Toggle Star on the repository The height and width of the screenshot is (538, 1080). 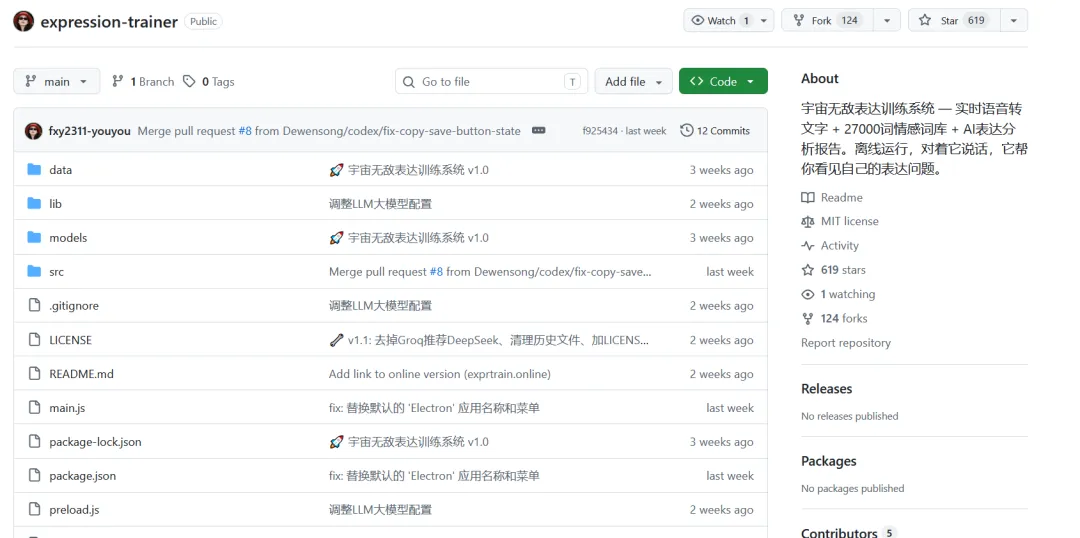tap(952, 21)
